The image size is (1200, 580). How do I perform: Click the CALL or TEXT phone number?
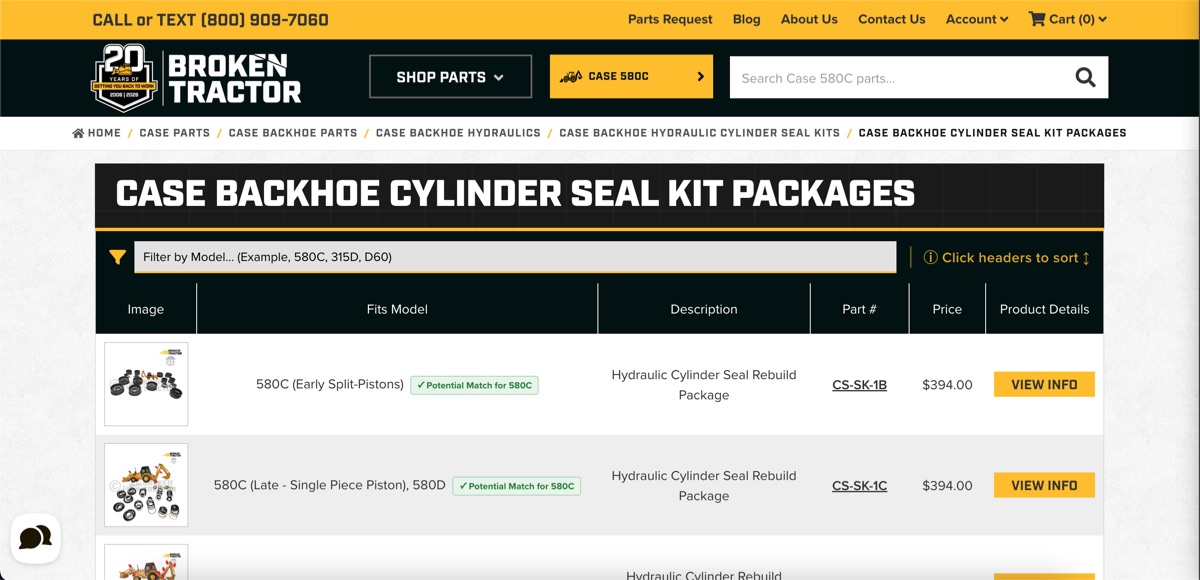click(x=210, y=20)
